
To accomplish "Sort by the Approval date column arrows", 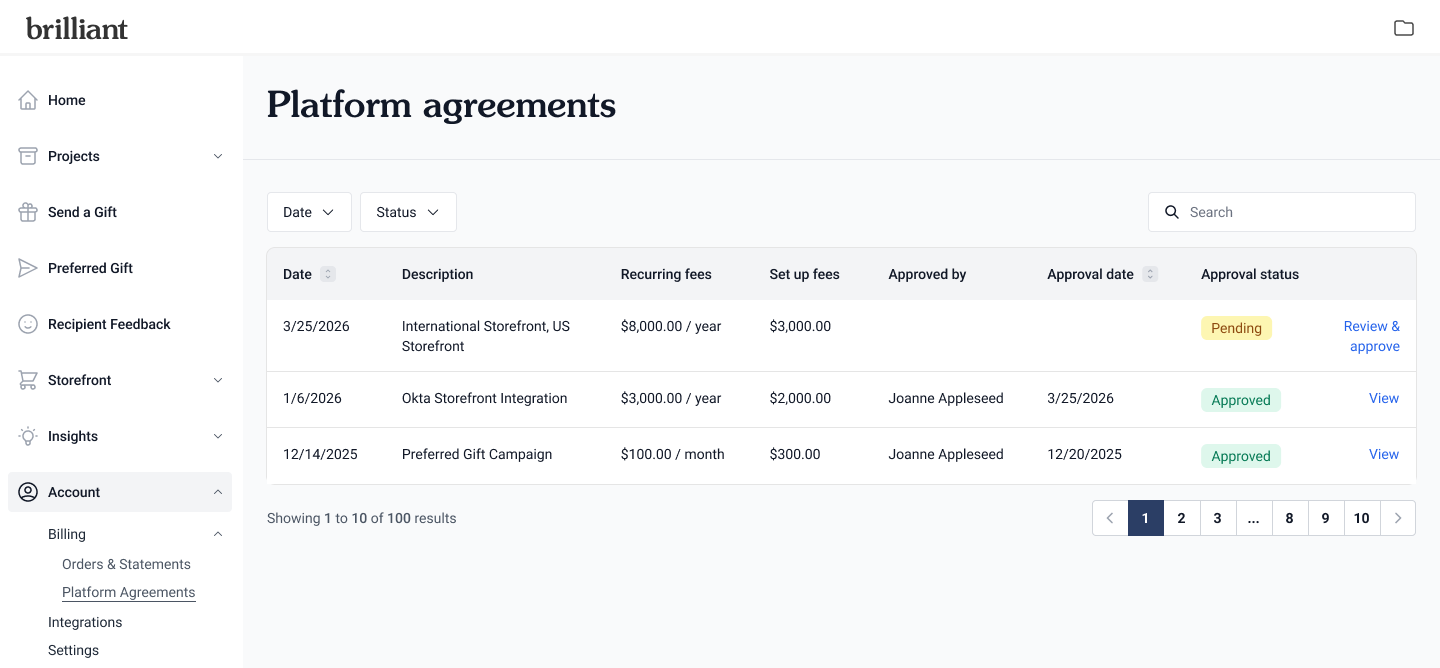I will (1150, 274).
